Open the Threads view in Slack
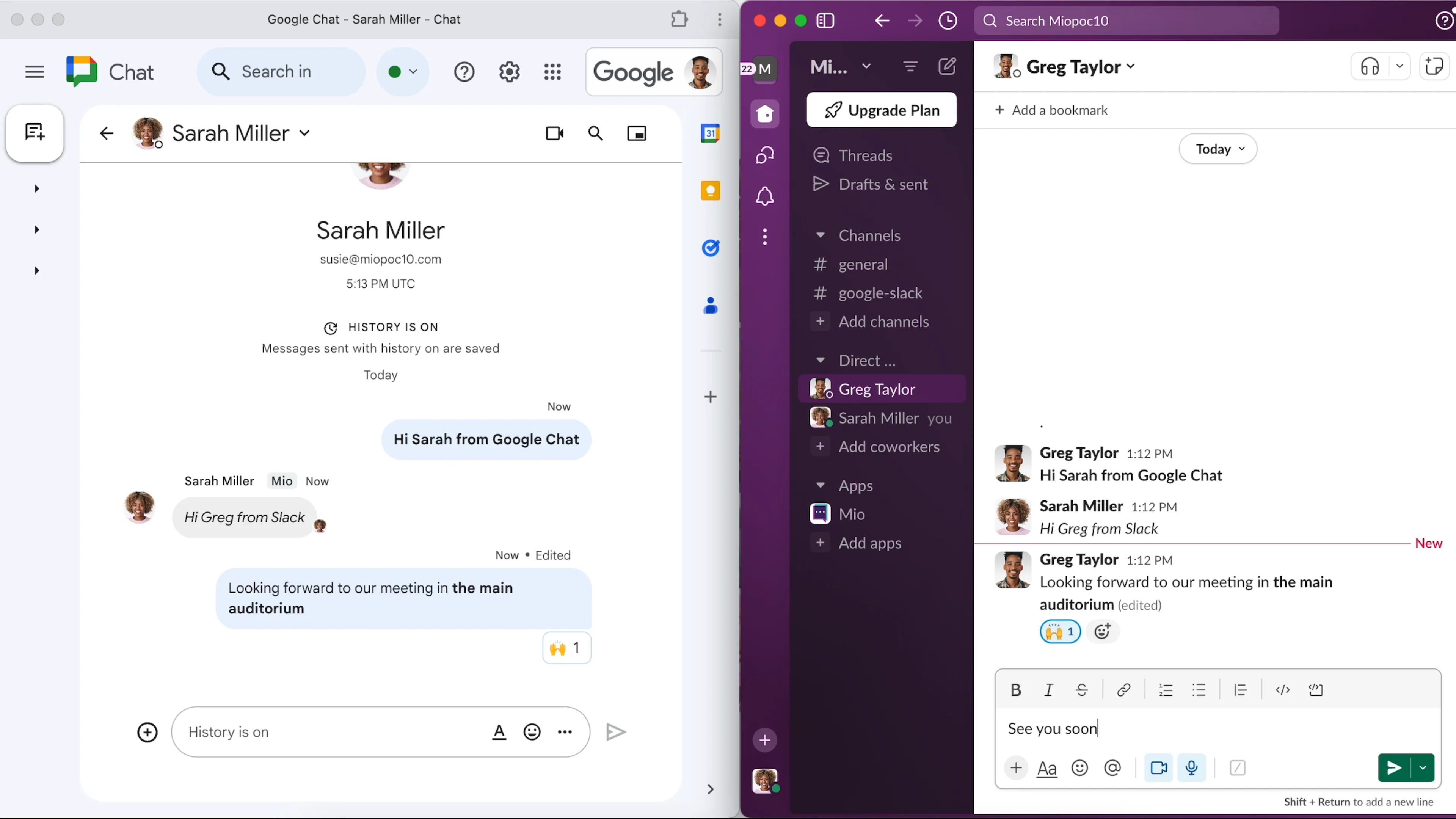This screenshot has width=1456, height=819. click(x=865, y=155)
